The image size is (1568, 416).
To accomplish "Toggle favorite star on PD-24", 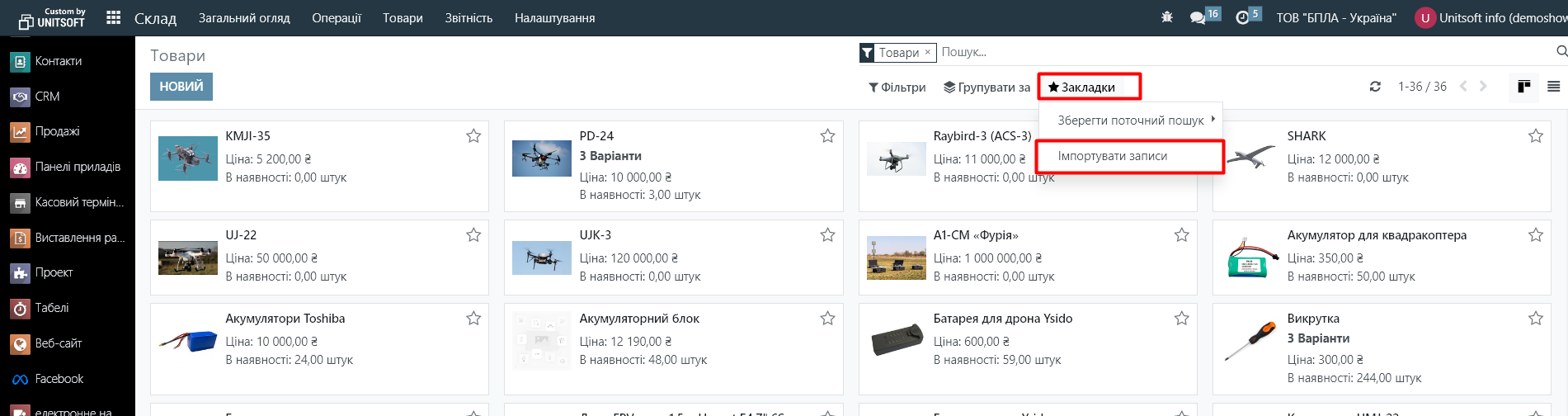I will point(827,136).
